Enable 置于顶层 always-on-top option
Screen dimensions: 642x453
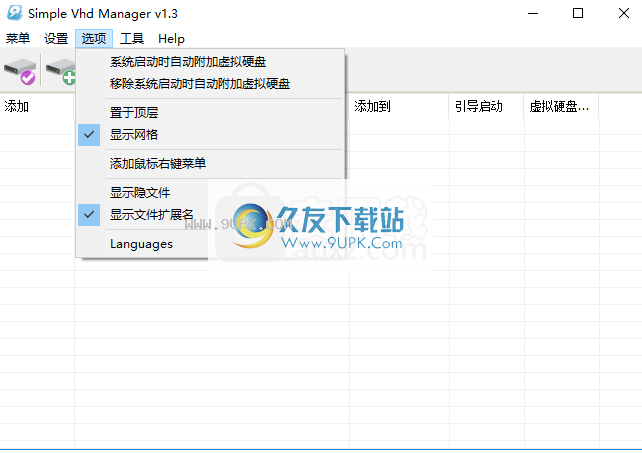point(210,112)
